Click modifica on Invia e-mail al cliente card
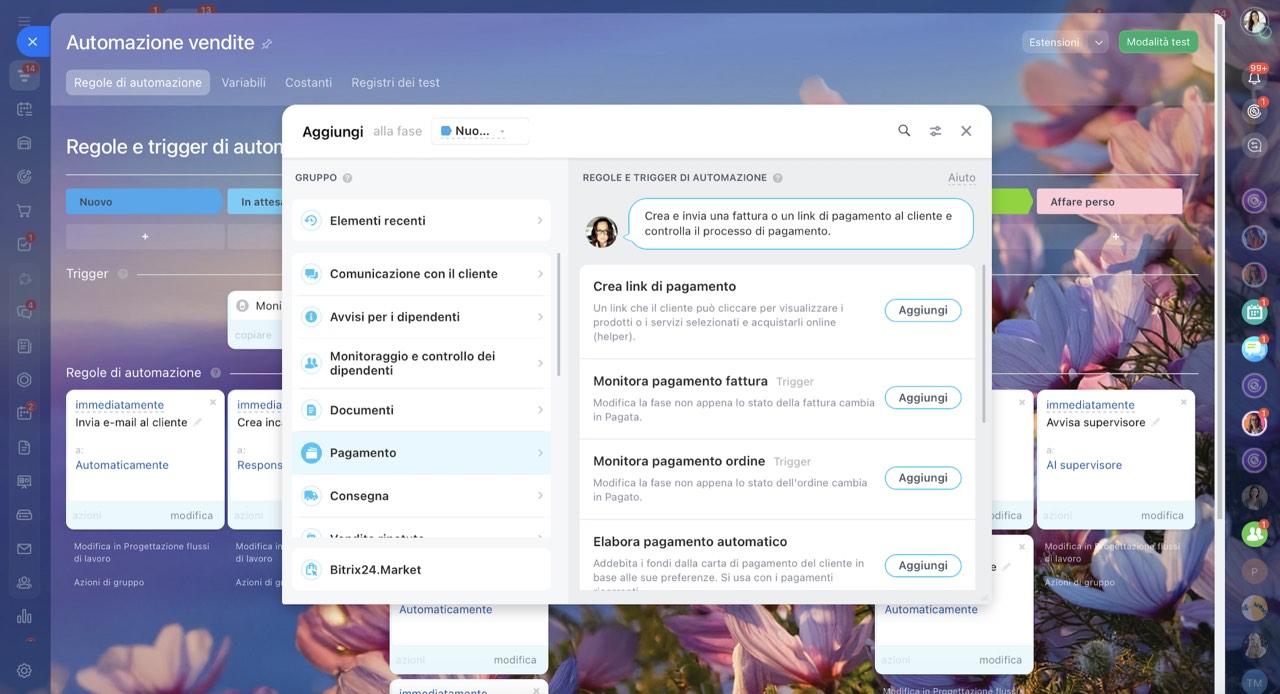Viewport: 1280px width, 694px height. pos(191,515)
